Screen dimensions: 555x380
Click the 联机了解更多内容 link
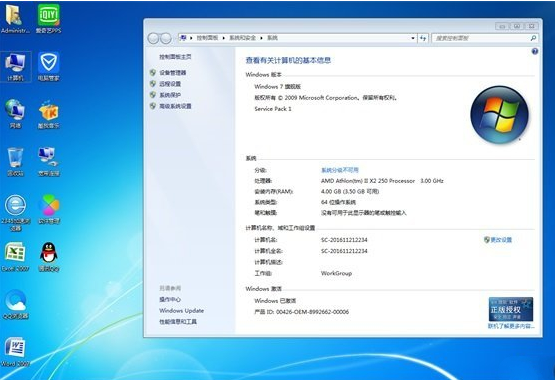click(511, 326)
